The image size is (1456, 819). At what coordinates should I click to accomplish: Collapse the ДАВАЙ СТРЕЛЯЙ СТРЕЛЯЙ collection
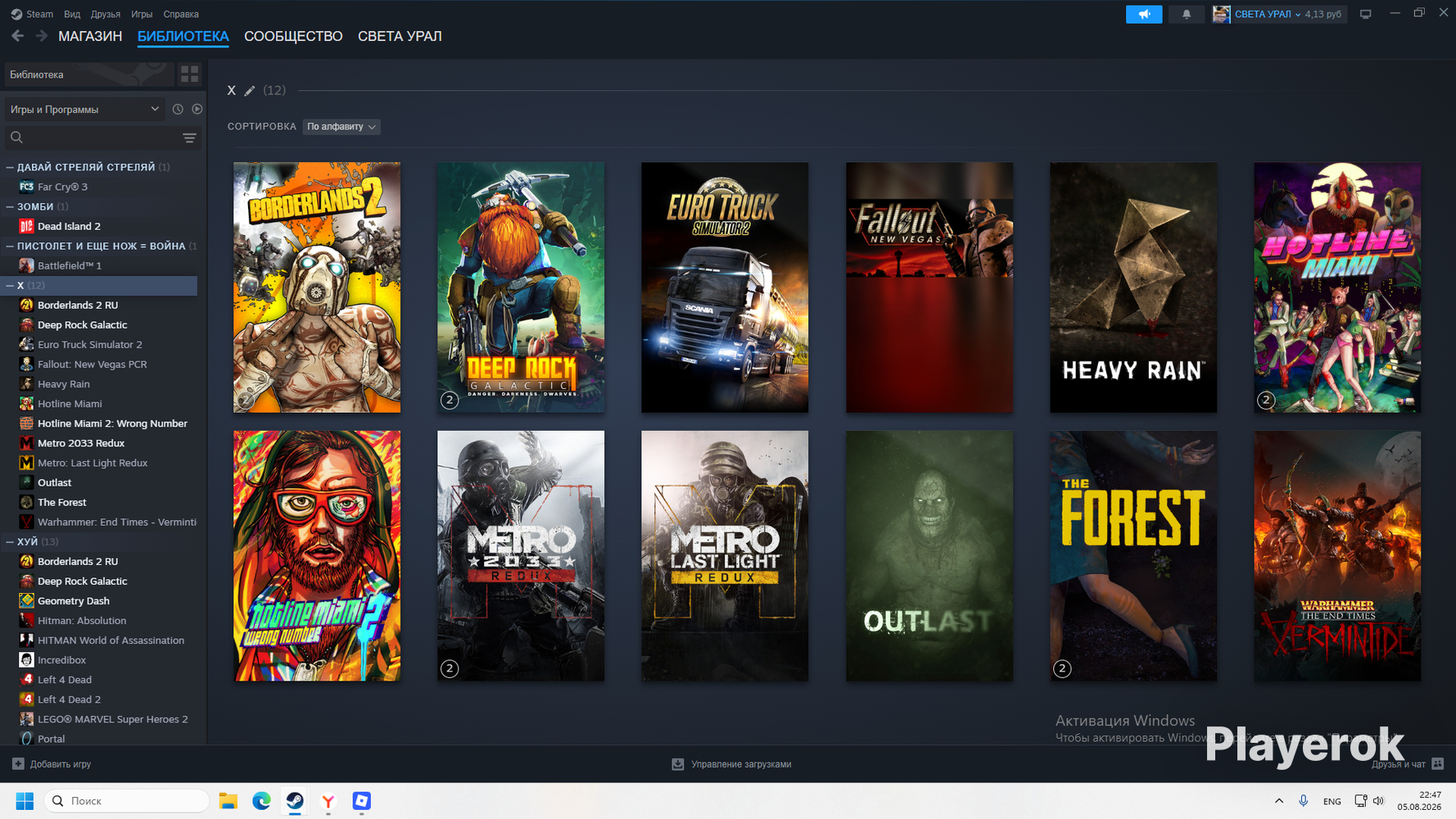pyautogui.click(x=10, y=167)
